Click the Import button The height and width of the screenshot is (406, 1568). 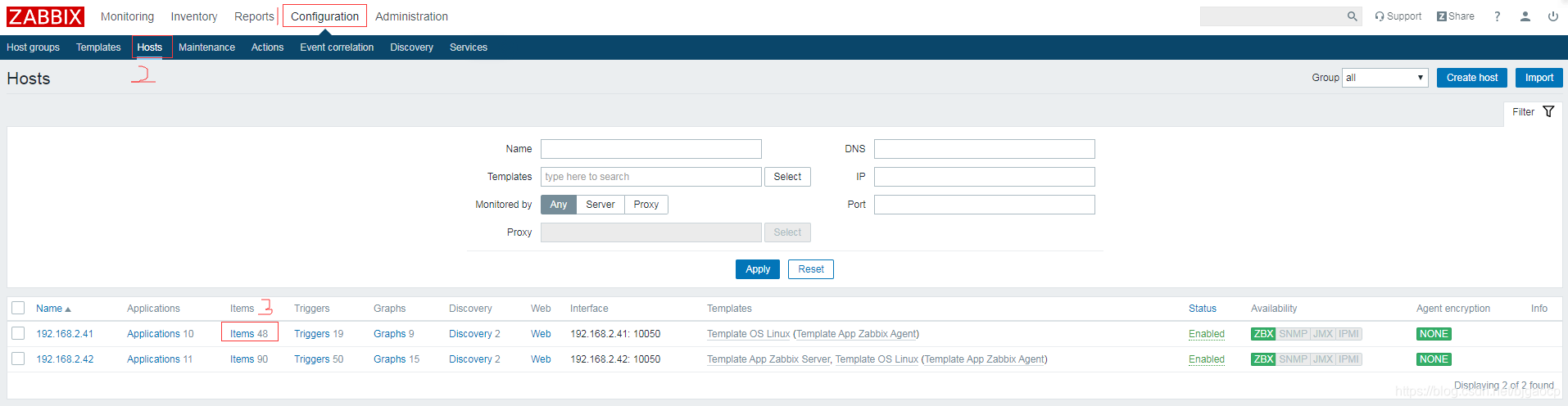[x=1539, y=78]
